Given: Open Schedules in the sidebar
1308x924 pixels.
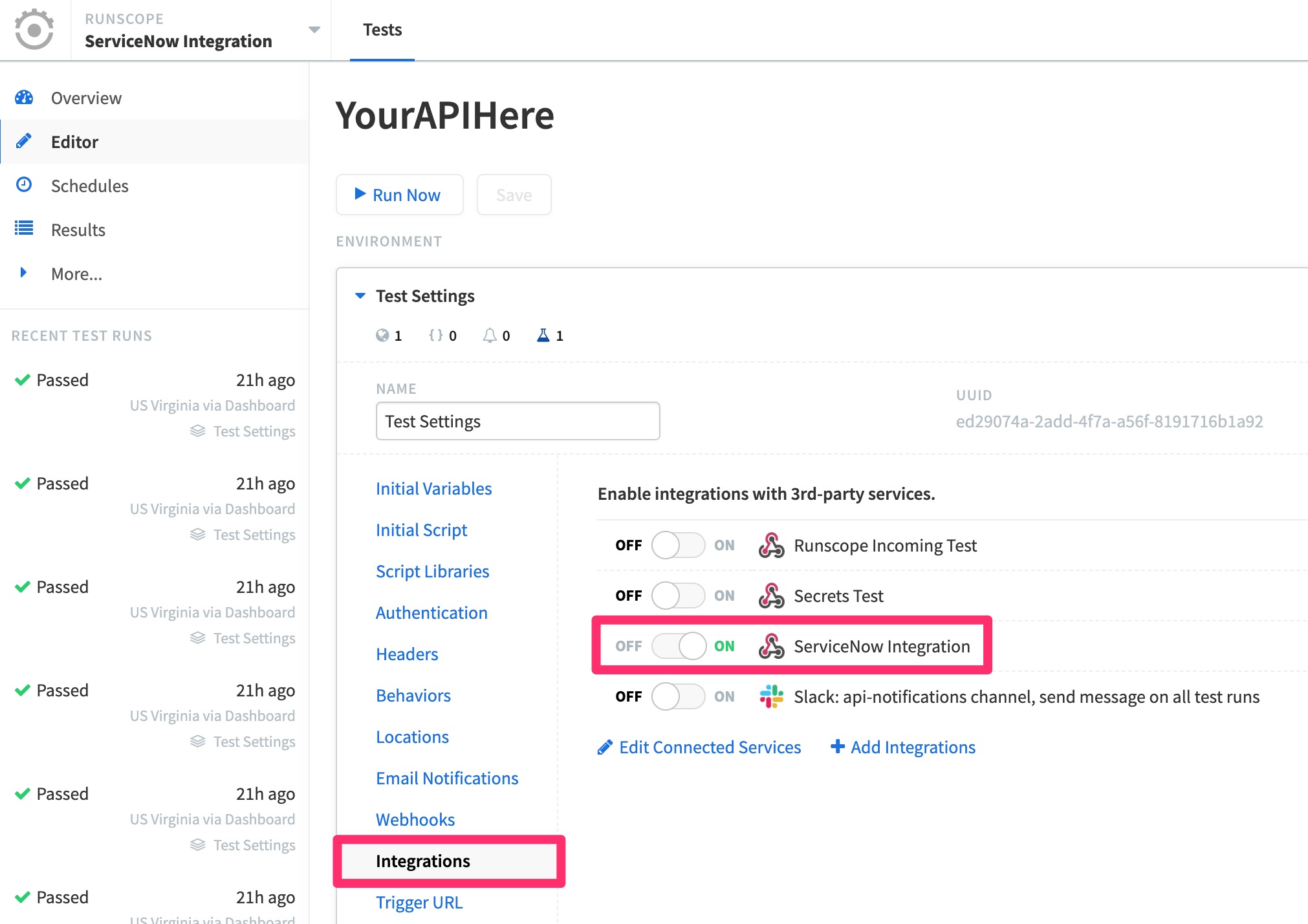Looking at the screenshot, I should point(90,186).
